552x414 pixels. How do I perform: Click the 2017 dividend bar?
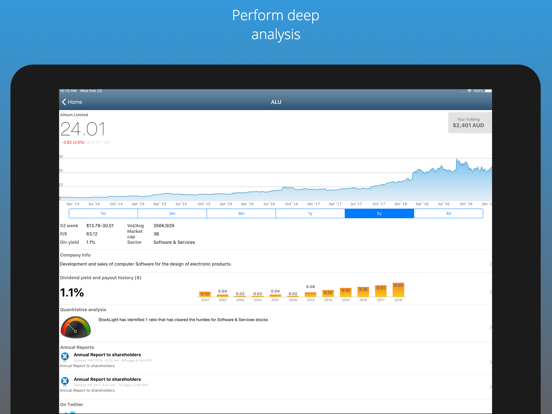coord(381,291)
